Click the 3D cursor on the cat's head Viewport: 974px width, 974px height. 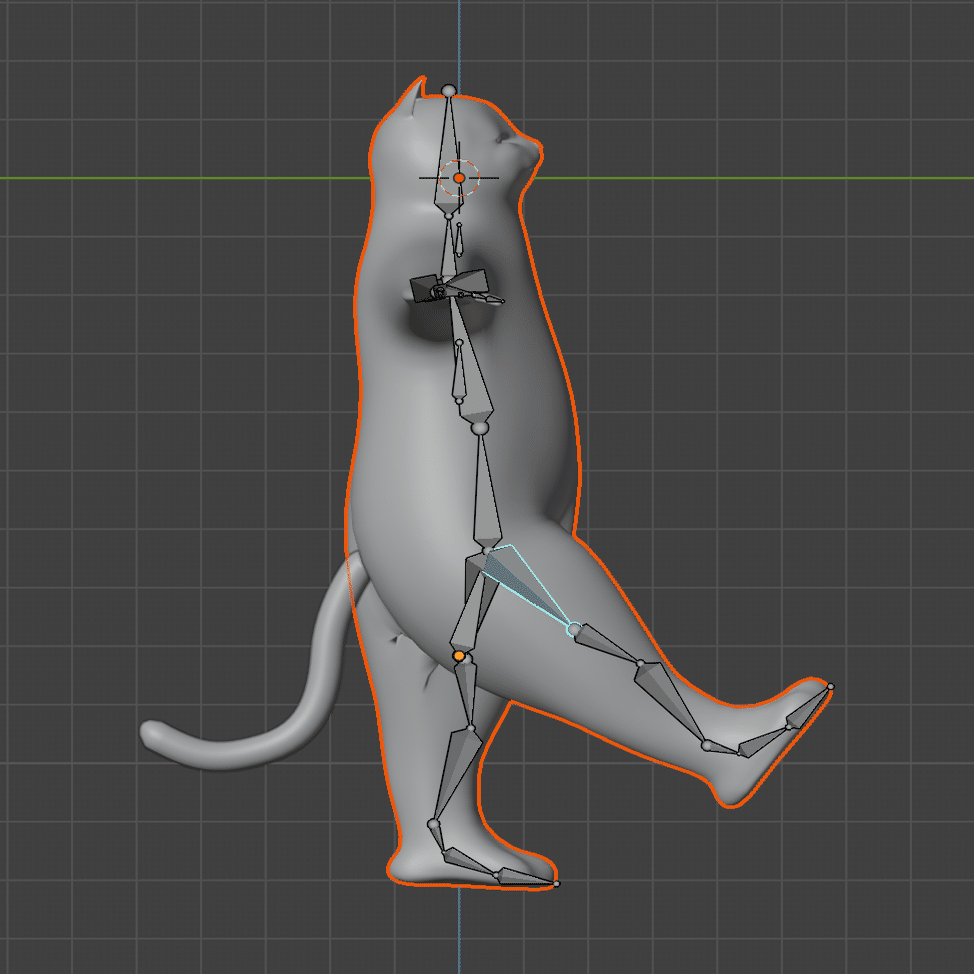(x=459, y=178)
